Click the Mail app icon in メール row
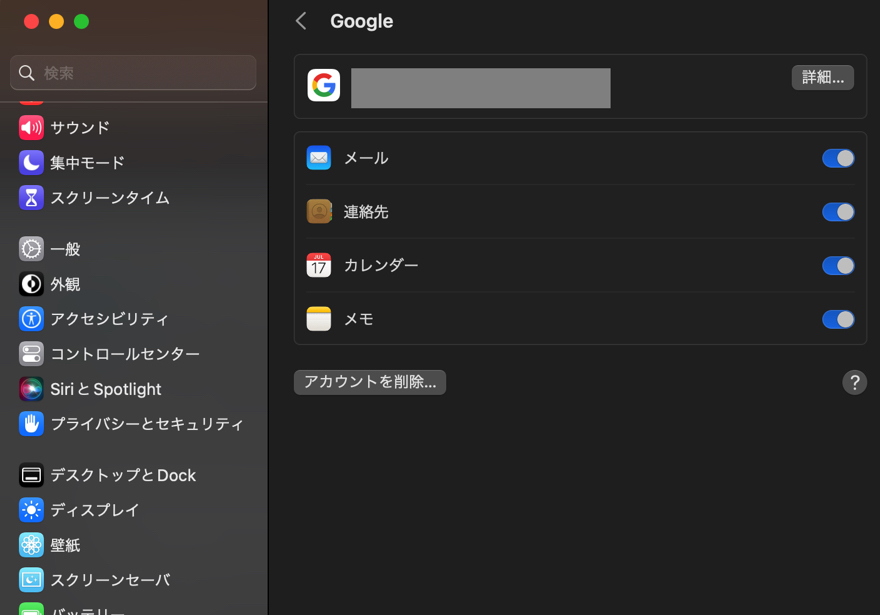 coord(319,158)
